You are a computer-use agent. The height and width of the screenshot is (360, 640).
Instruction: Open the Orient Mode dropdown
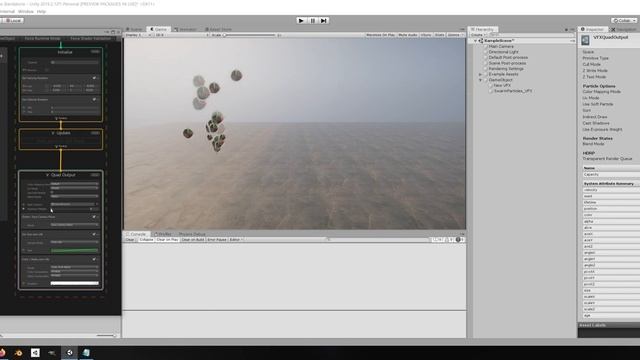74,225
